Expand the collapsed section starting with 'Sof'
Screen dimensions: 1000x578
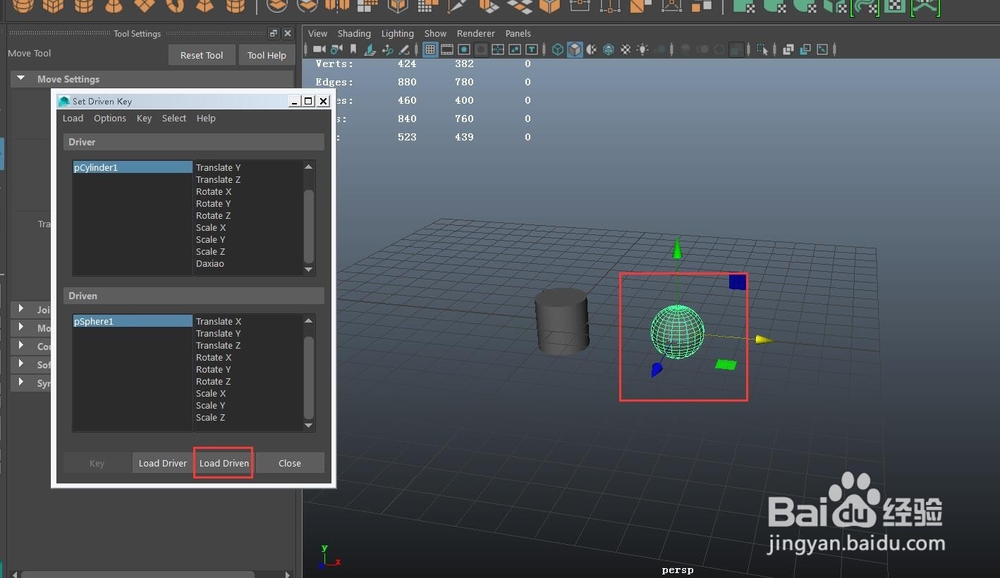pyautogui.click(x=21, y=364)
